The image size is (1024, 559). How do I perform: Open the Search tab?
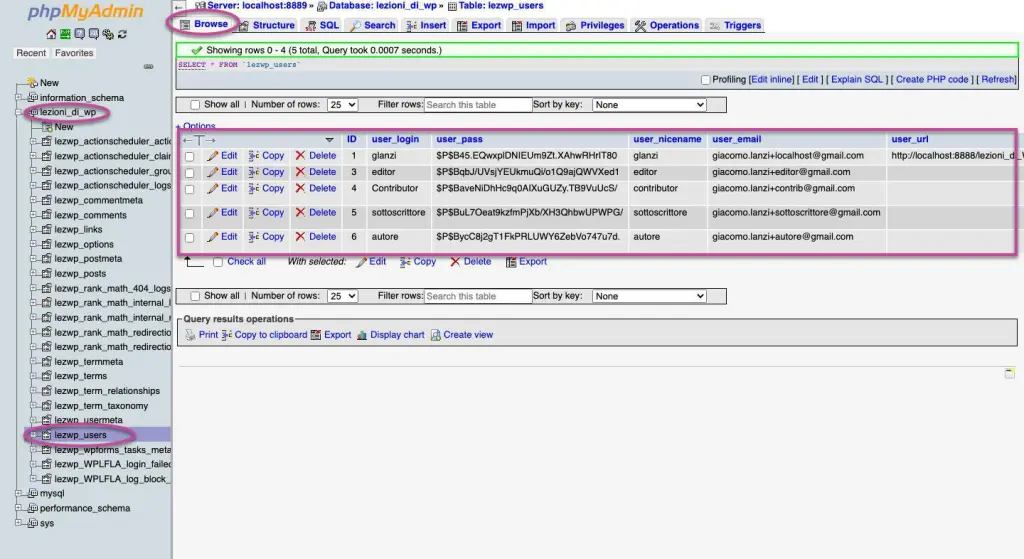click(373, 25)
